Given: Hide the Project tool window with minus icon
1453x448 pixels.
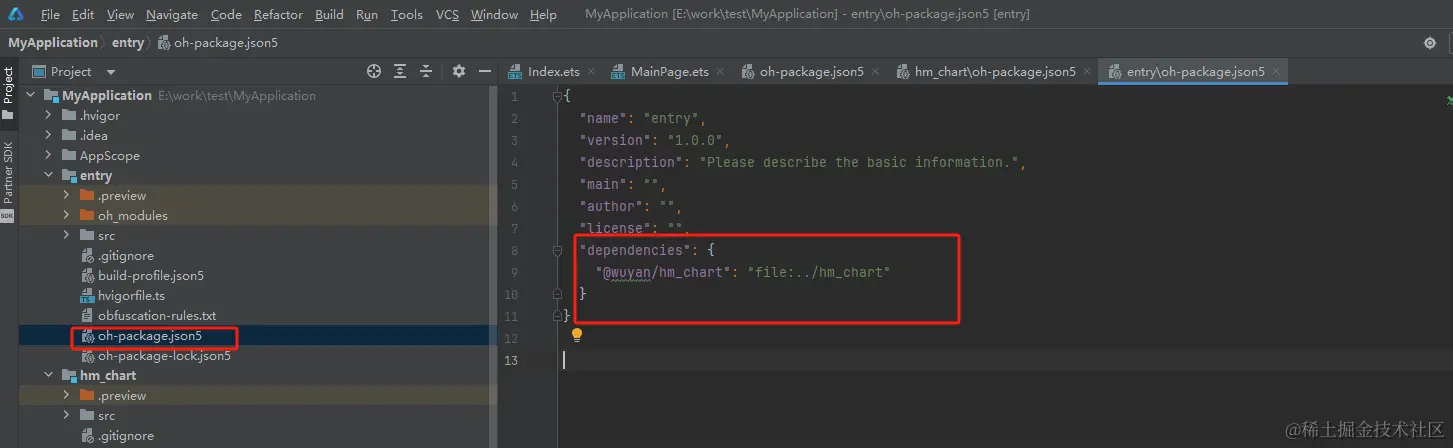Looking at the screenshot, I should pyautogui.click(x=485, y=71).
